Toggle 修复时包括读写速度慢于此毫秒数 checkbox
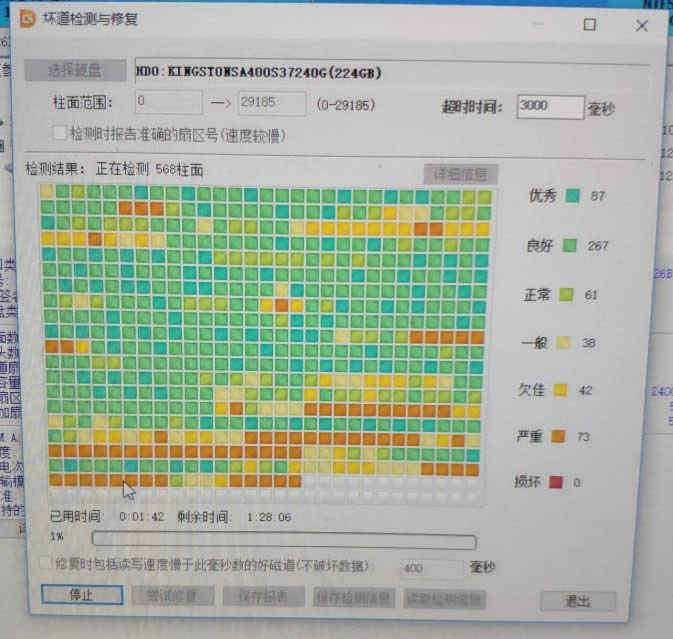The height and width of the screenshot is (639, 673). tap(45, 562)
